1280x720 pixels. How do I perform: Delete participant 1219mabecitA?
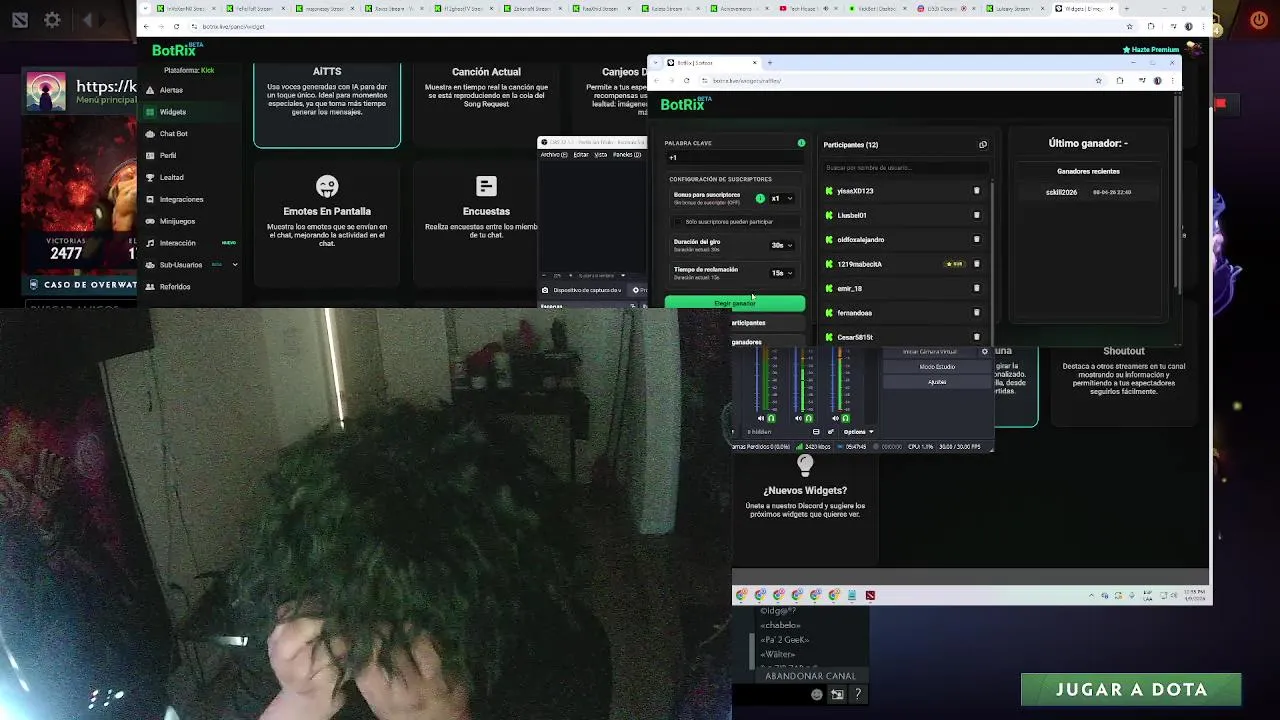click(x=977, y=264)
